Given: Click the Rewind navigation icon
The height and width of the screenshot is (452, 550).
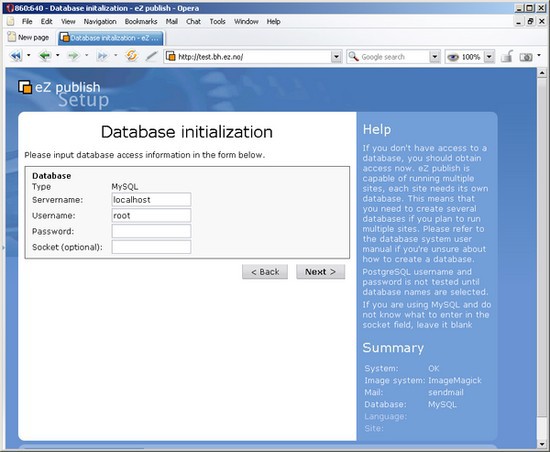Looking at the screenshot, I should pos(16,56).
